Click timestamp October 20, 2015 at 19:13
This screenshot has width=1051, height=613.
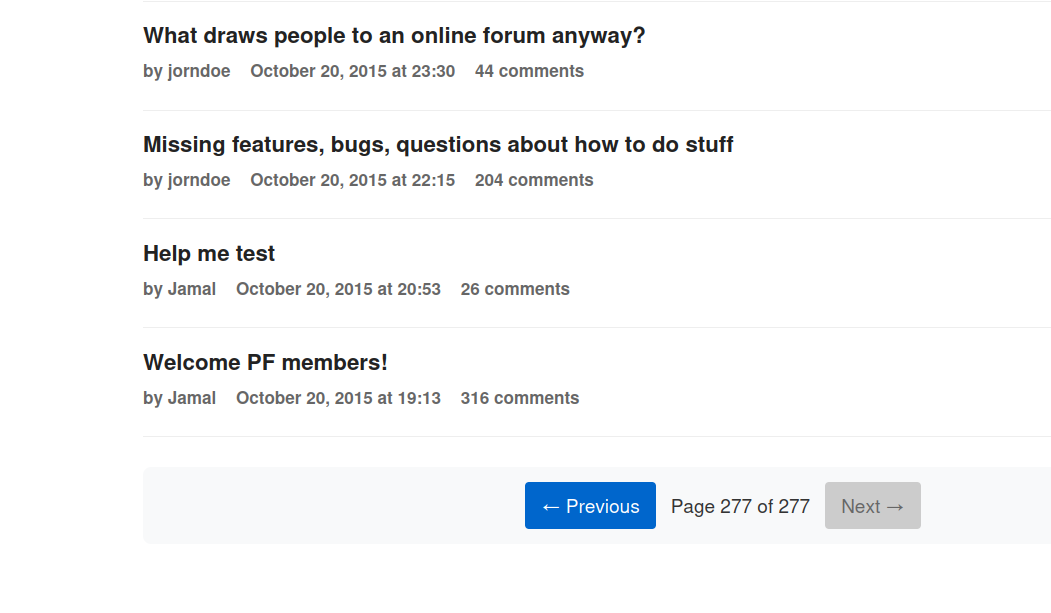[338, 398]
